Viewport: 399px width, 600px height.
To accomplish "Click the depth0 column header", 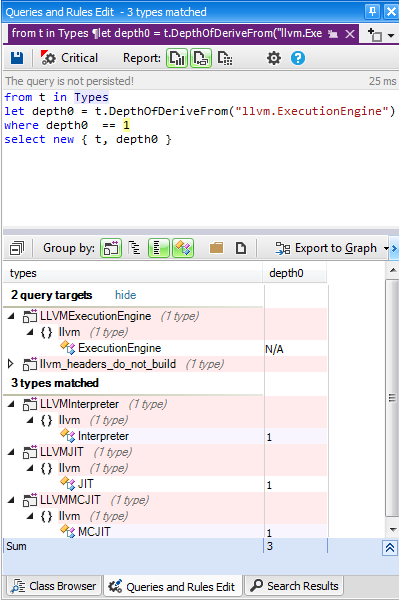I will 295,273.
